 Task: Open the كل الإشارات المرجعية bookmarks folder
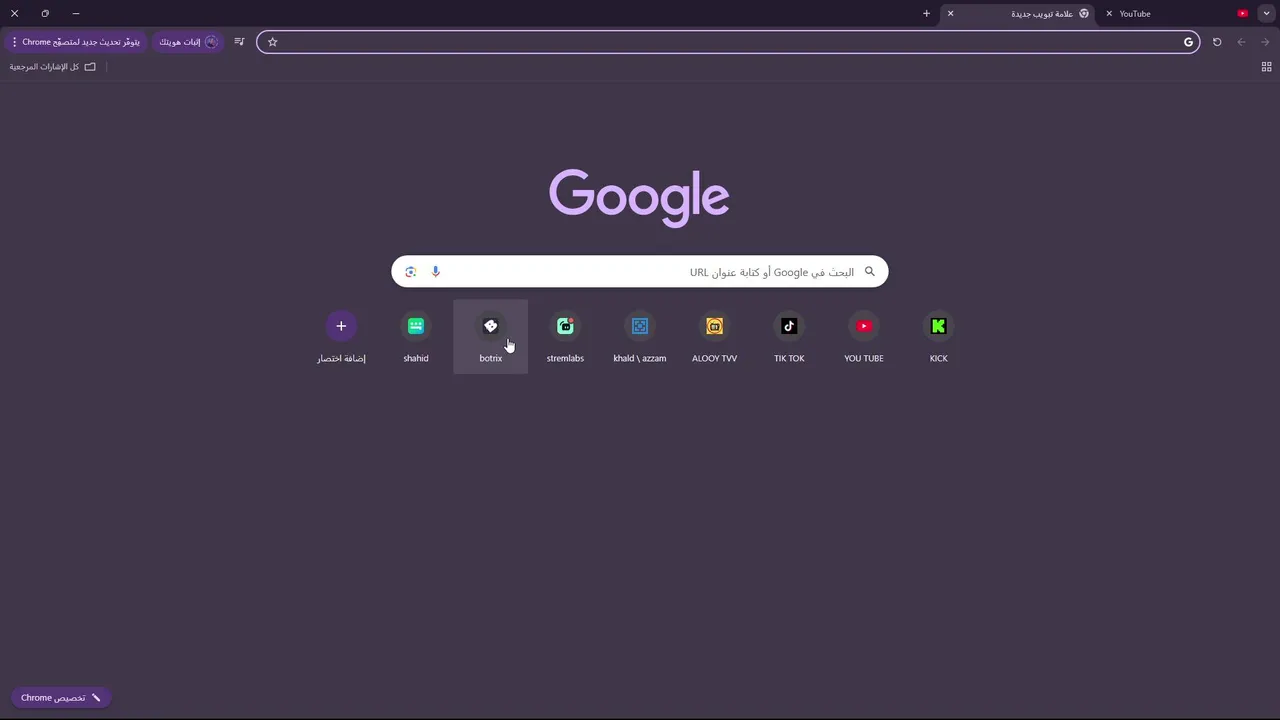click(x=53, y=67)
